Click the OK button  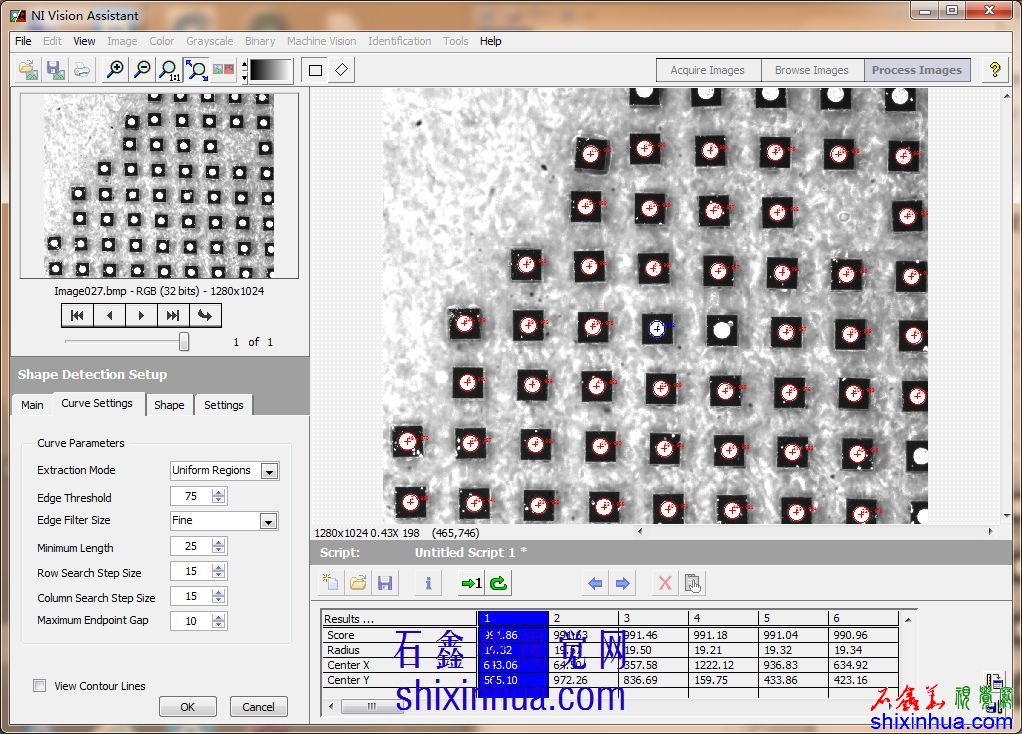[x=187, y=707]
